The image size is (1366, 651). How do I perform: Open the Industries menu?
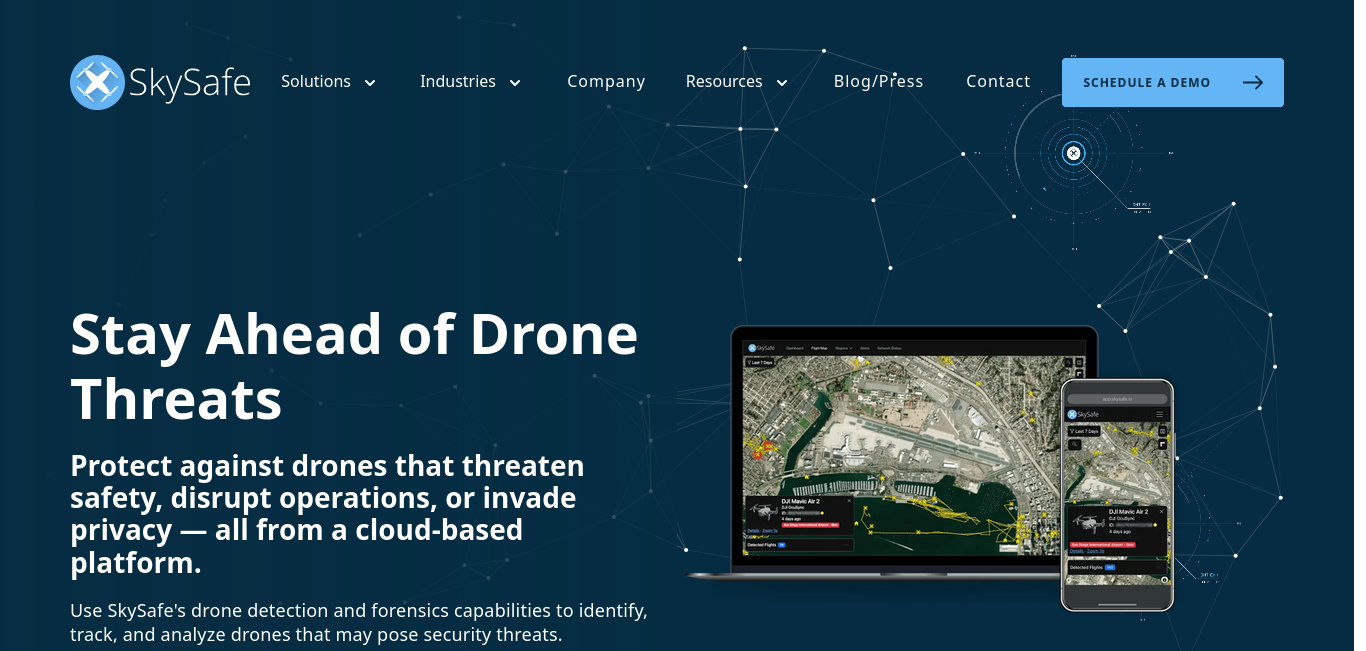coord(458,82)
